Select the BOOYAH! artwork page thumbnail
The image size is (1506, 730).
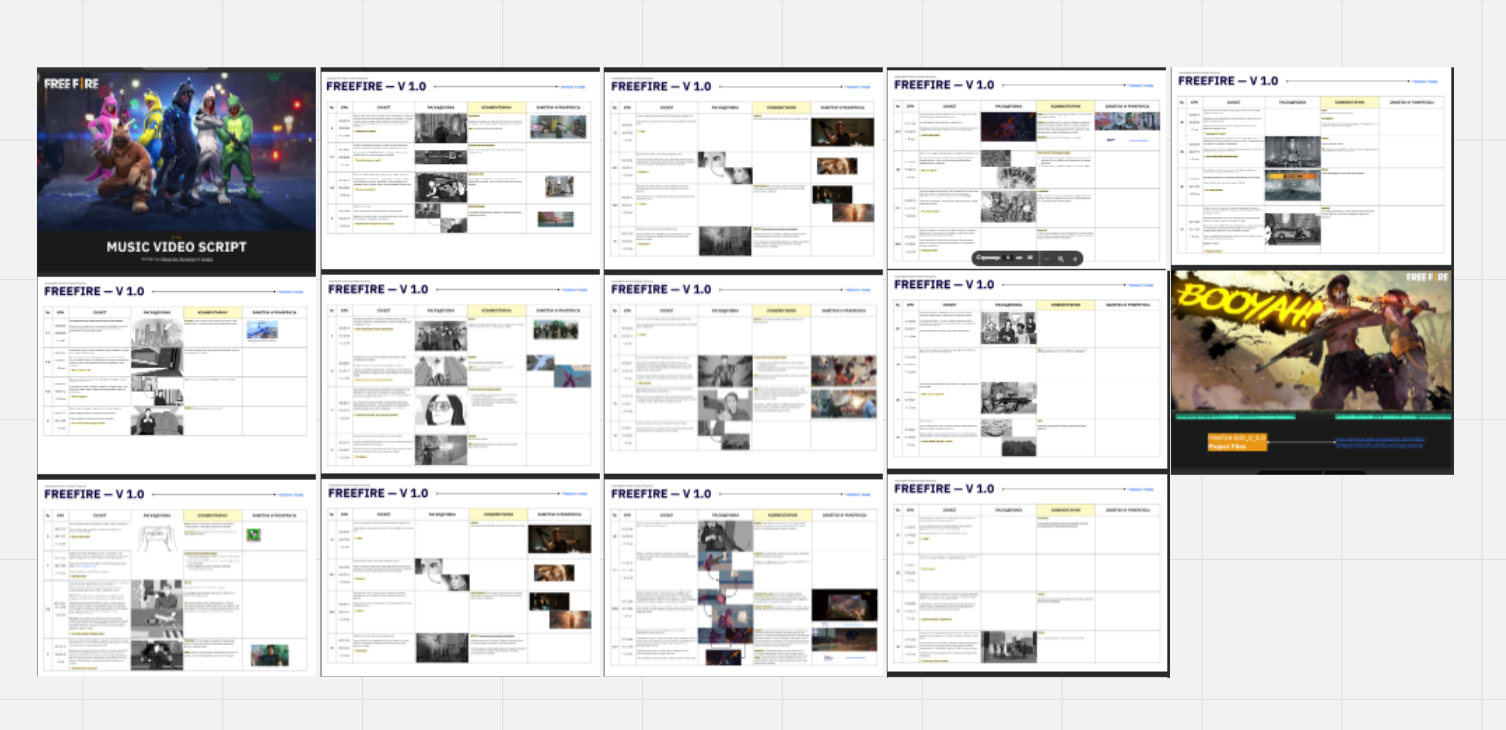1312,371
